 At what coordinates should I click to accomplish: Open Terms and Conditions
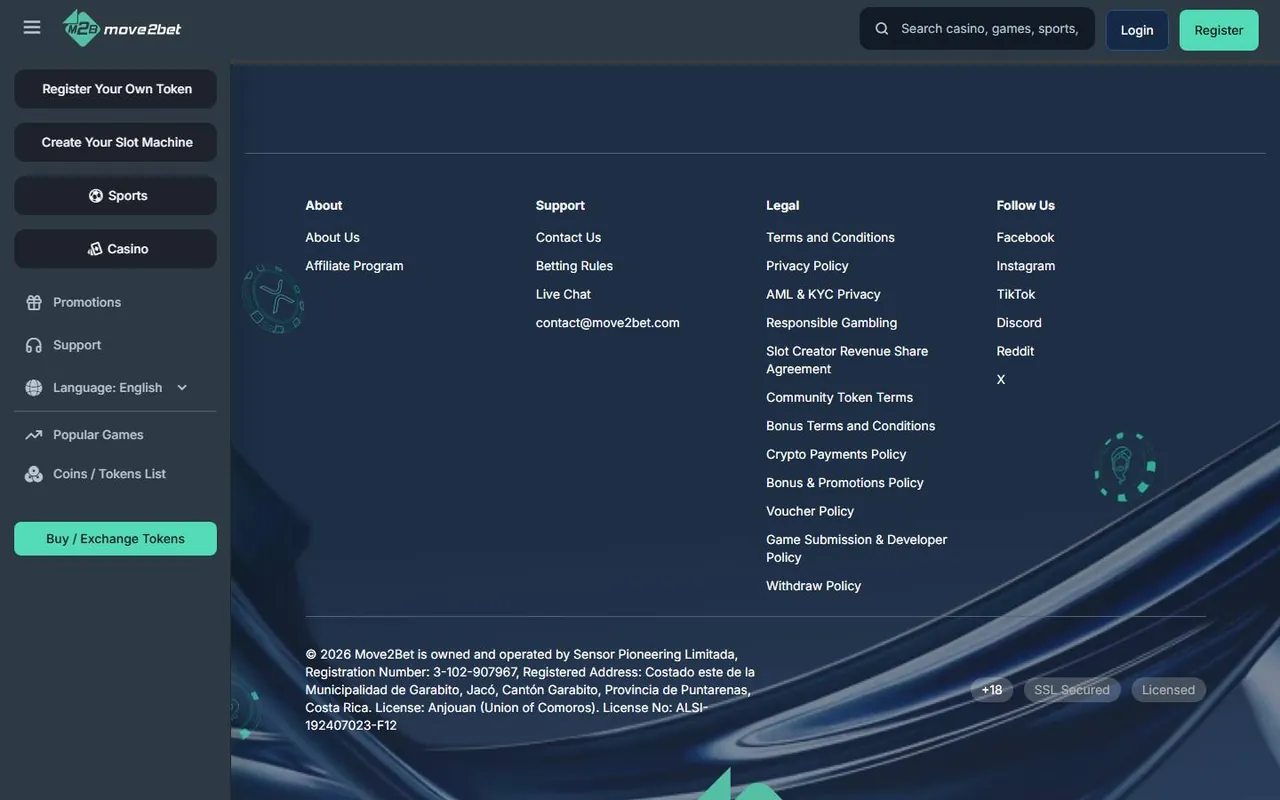tap(830, 238)
